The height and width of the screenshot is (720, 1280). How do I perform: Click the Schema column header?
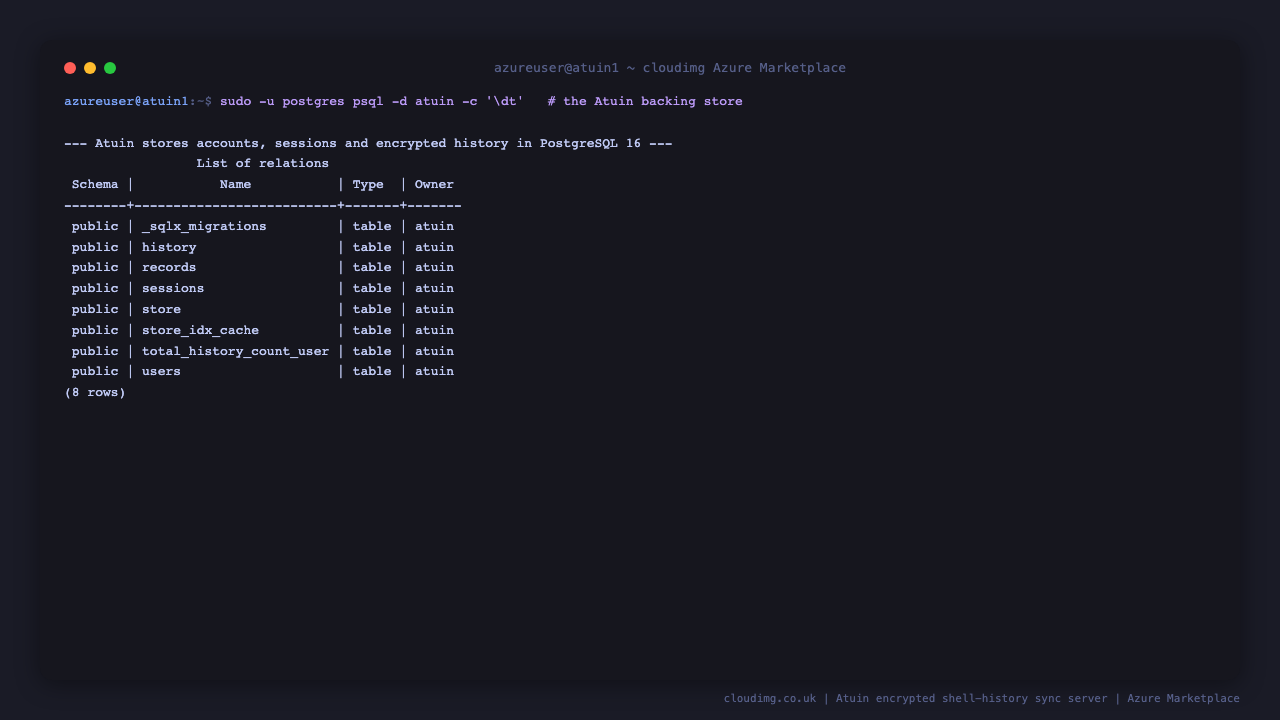point(95,184)
